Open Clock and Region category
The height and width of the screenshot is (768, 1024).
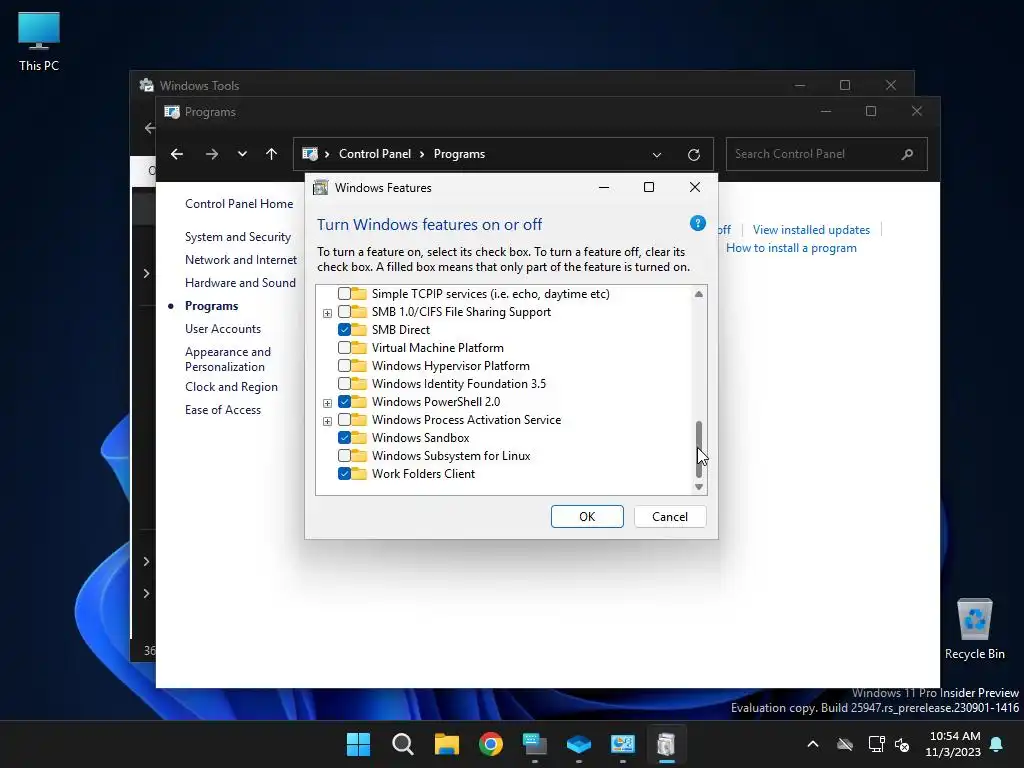[231, 387]
